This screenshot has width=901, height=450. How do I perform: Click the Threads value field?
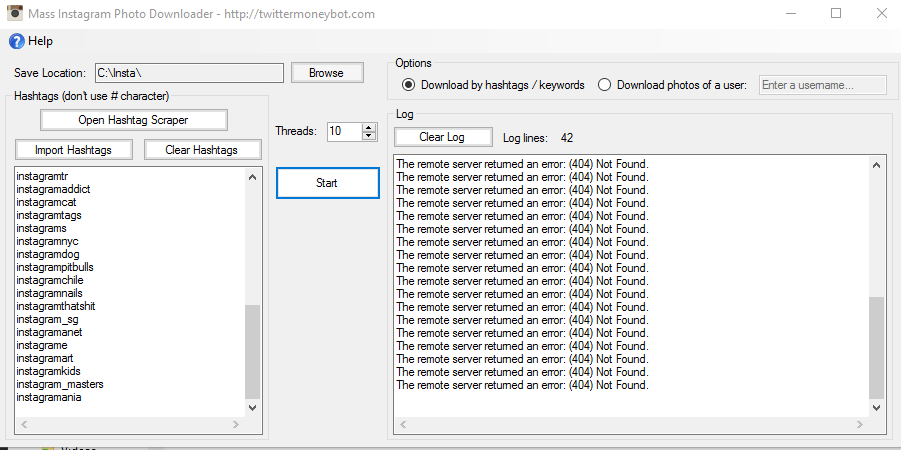point(344,131)
